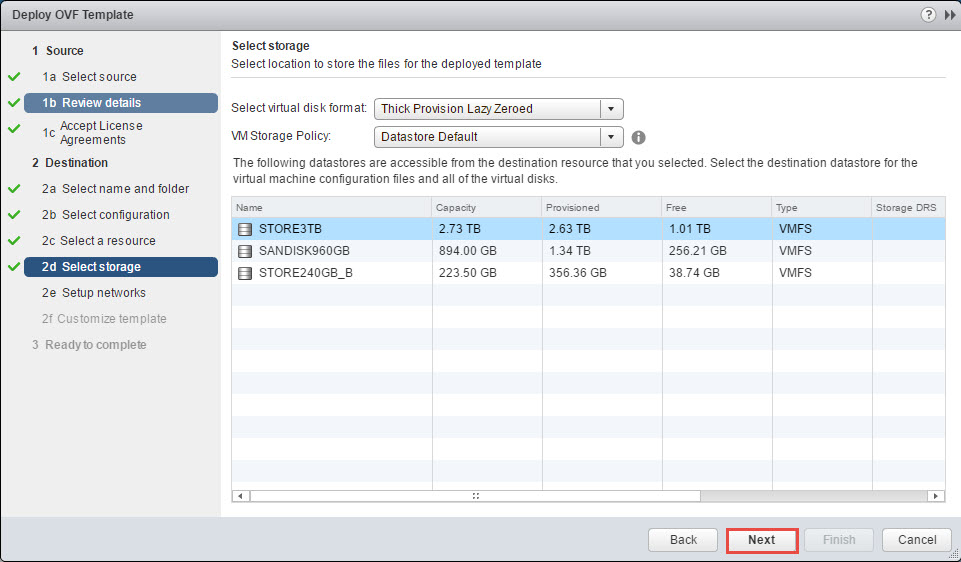Screen dimensions: 961x562
Task: Go to step 2c Select a resource
Action: [99, 241]
